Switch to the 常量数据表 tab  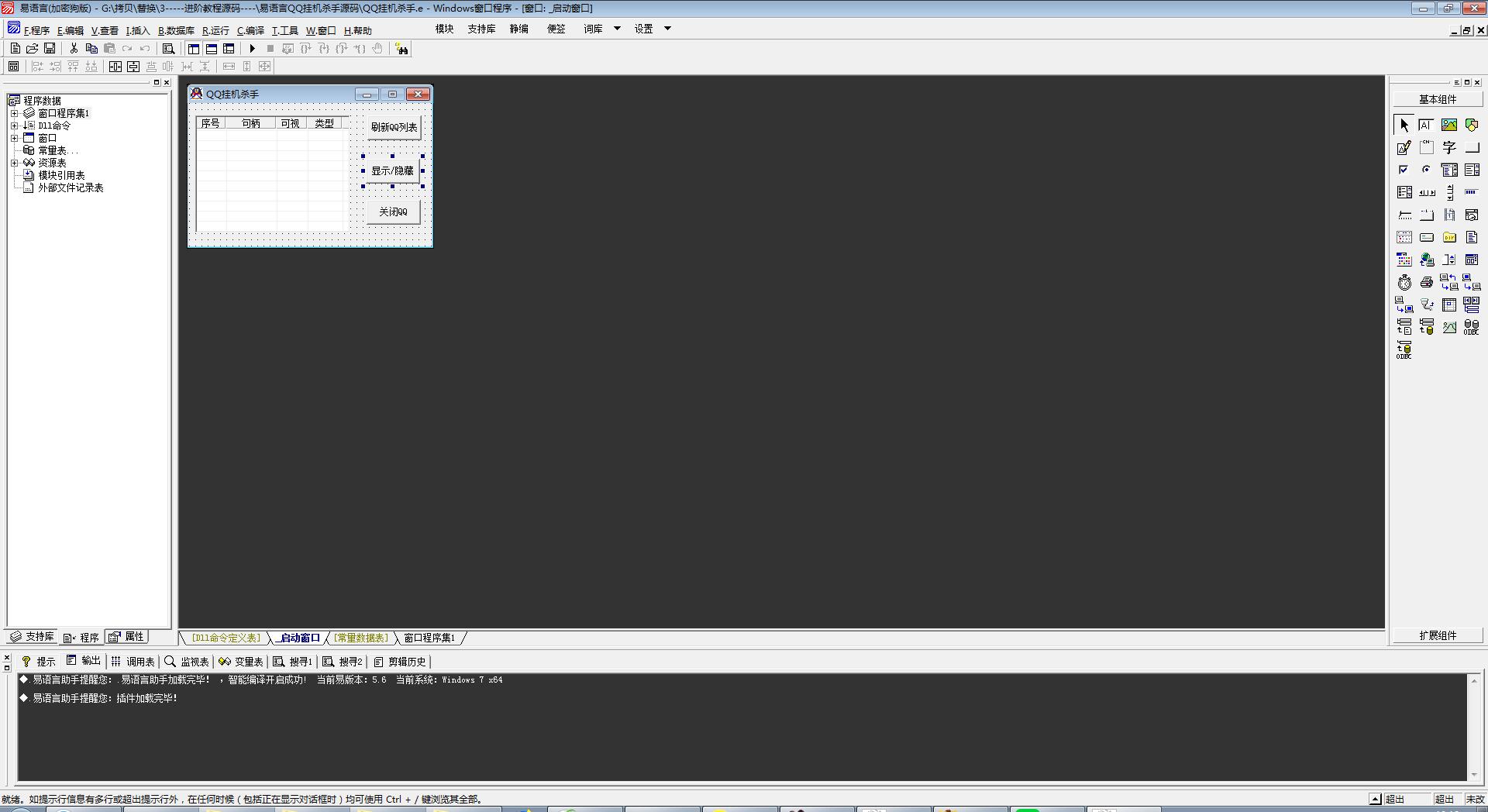click(361, 638)
